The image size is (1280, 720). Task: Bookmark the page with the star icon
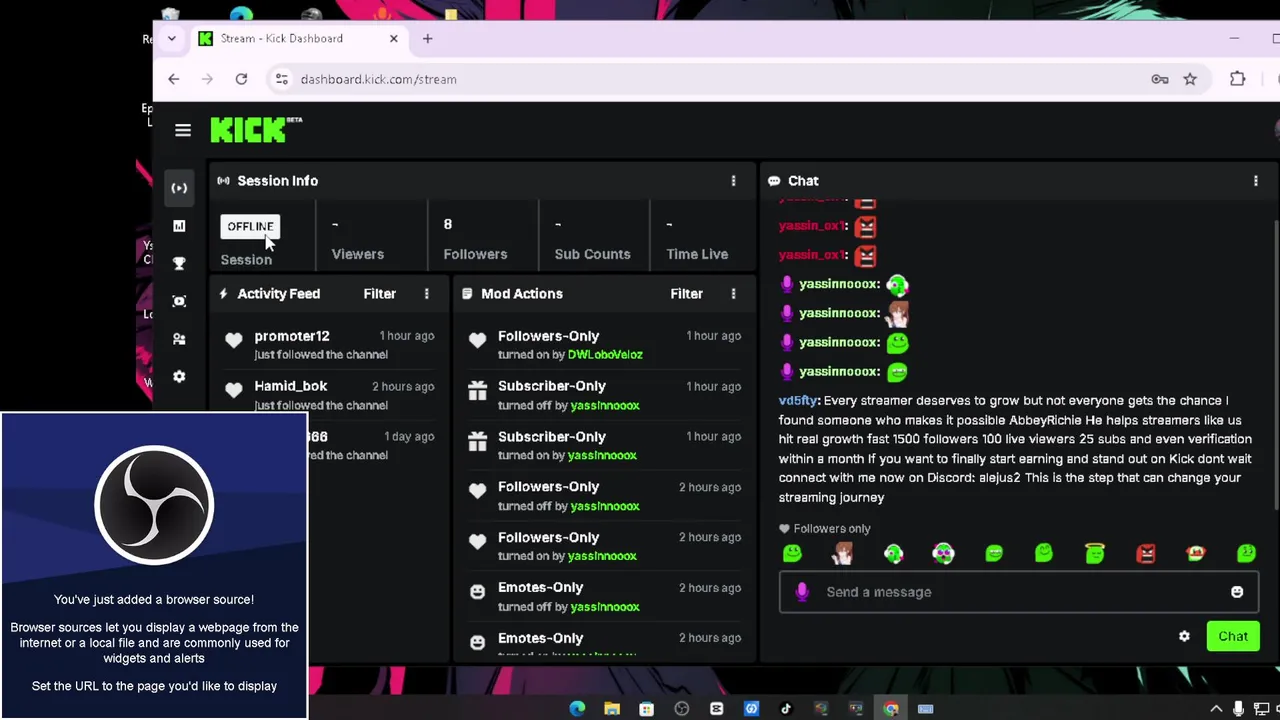[x=1190, y=79]
